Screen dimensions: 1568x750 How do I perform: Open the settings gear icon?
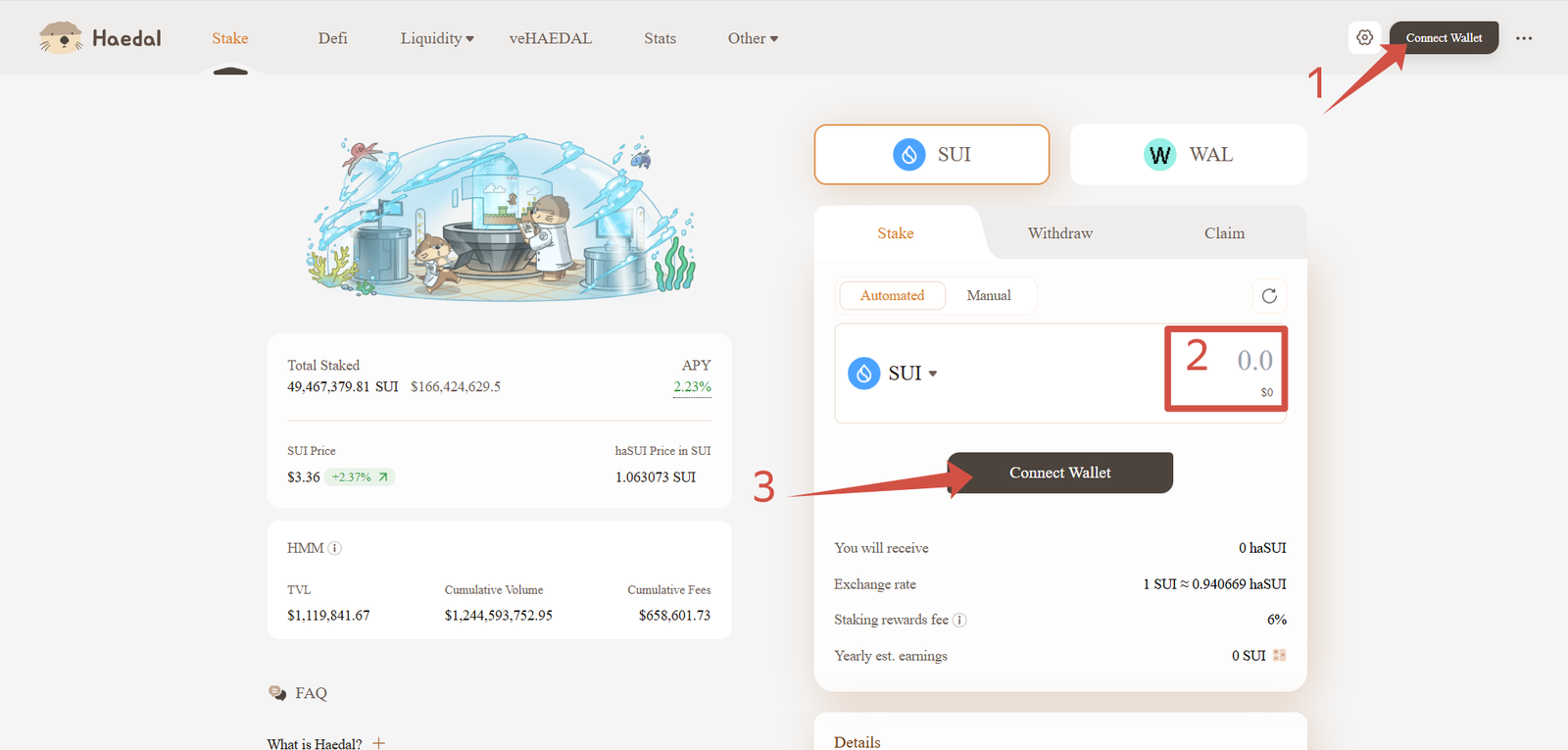1364,38
